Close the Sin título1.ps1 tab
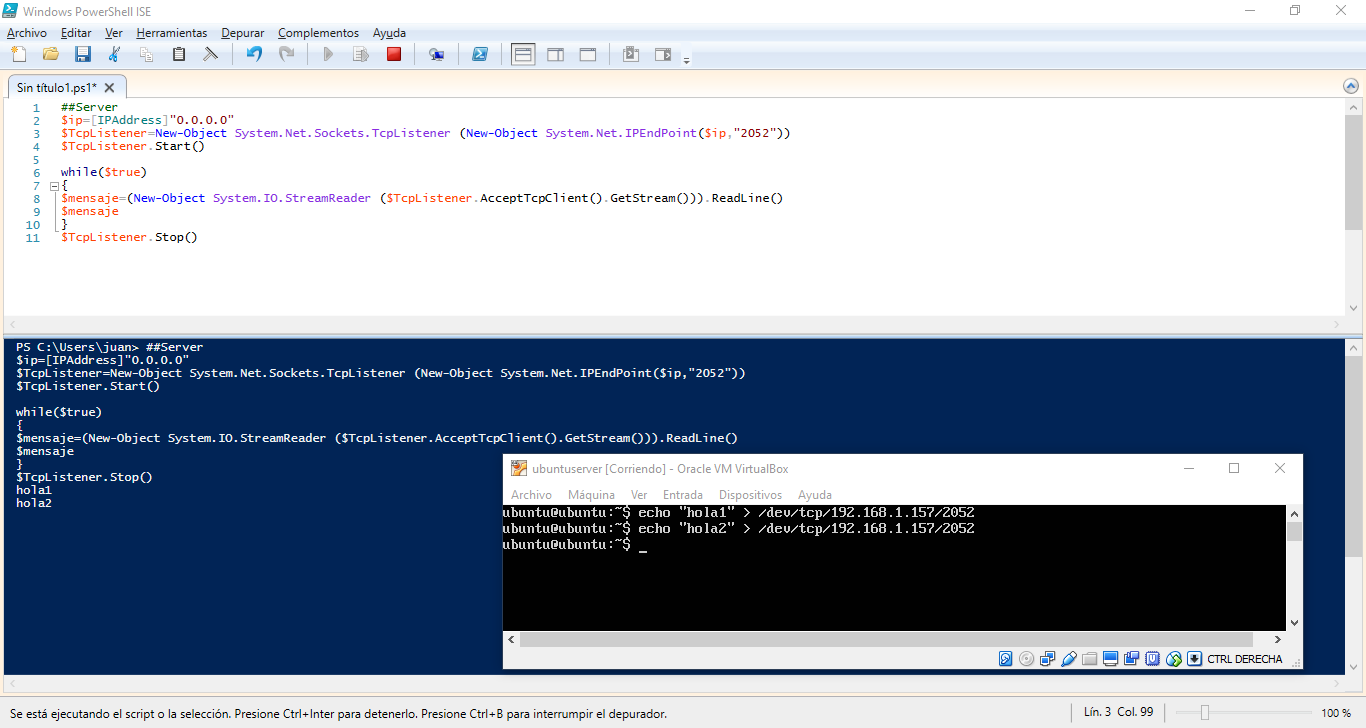 coord(111,87)
